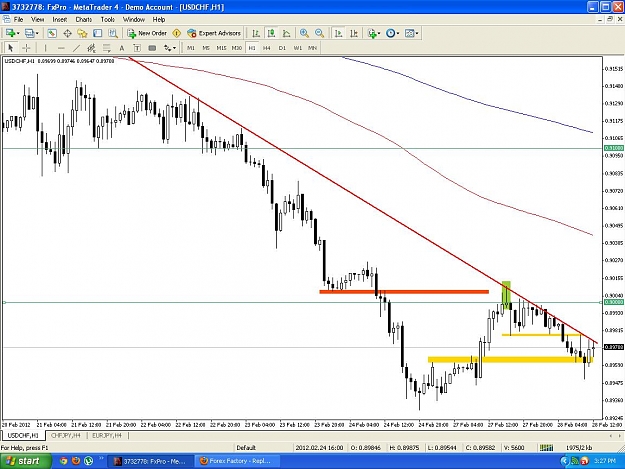Switch chart to Bar Chart mode
Viewport: 625px width, 469px height.
[x=256, y=33]
